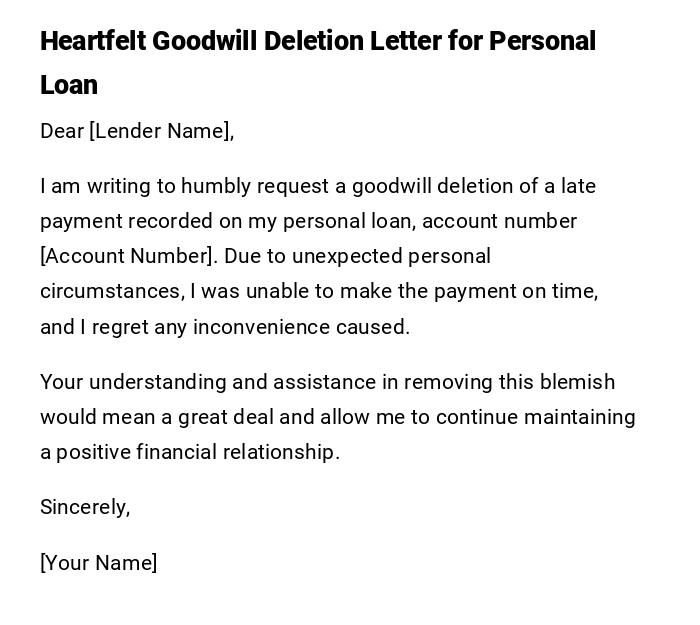Viewport: 700px width, 625px height.
Task: Select the [Your Name] placeholder
Action: [98, 563]
